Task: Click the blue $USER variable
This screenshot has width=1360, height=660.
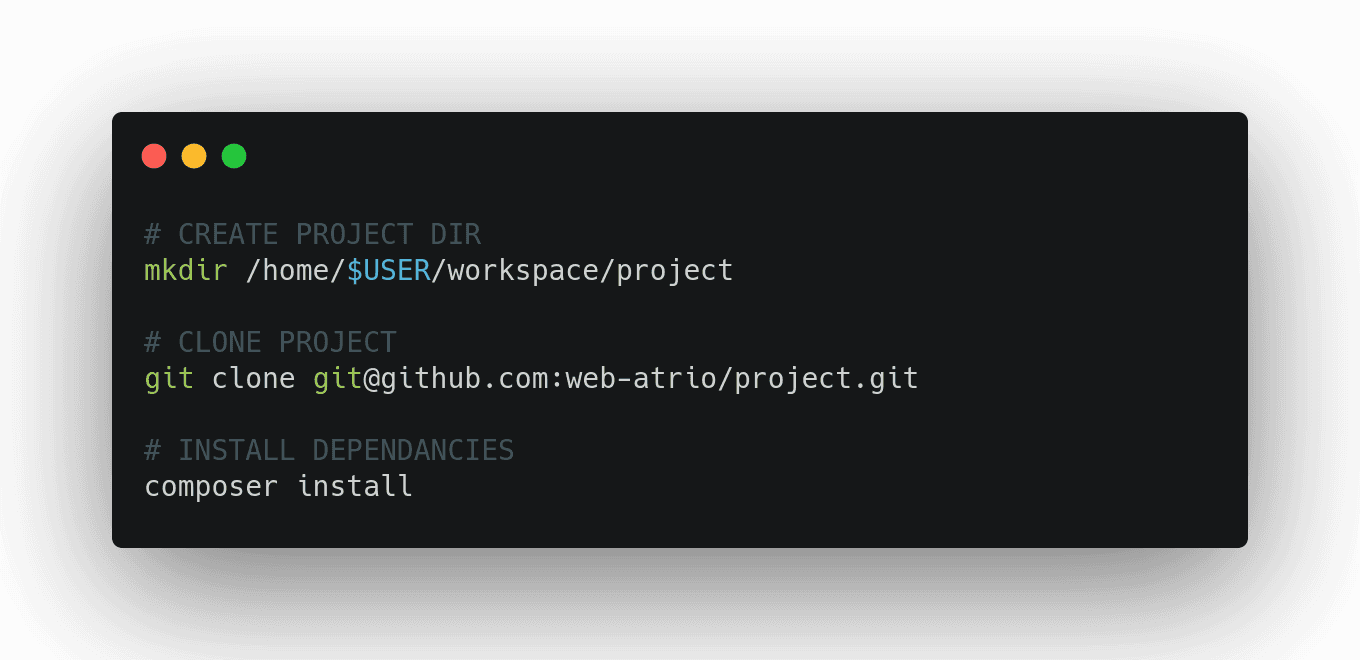Action: [x=388, y=271]
